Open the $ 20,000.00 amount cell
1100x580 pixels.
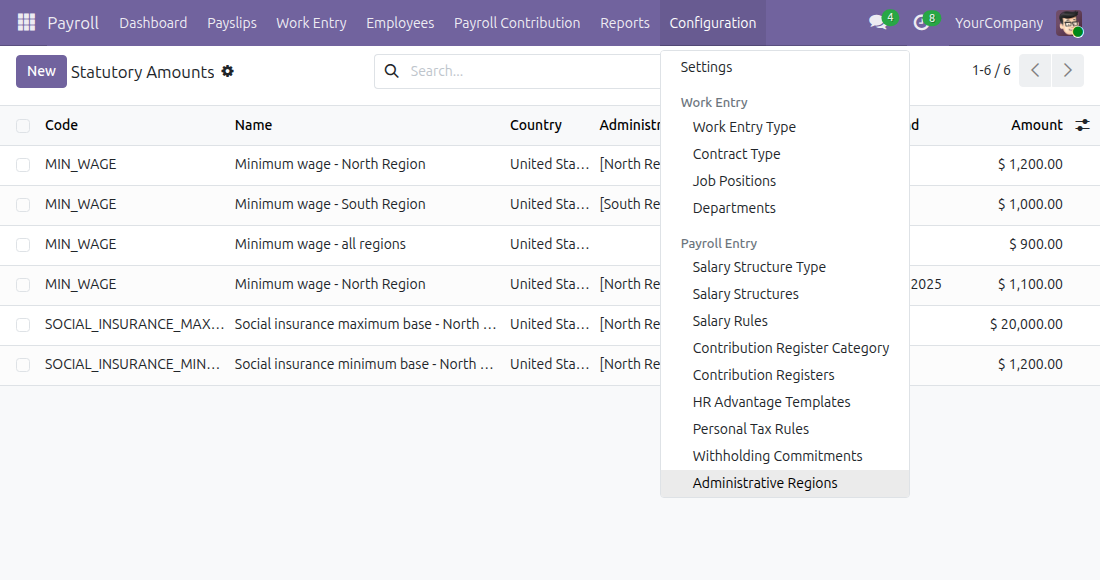(1026, 324)
